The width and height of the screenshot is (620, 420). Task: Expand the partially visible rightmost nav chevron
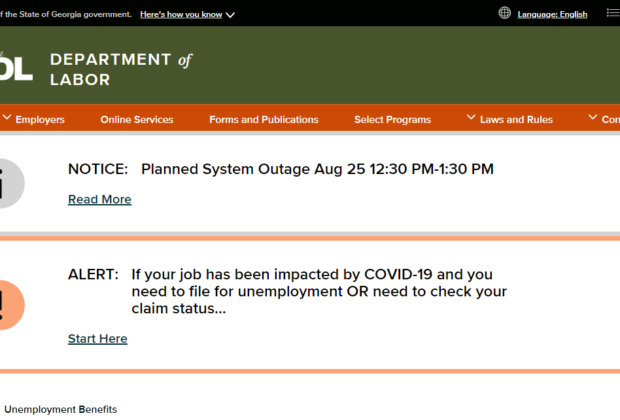click(x=593, y=118)
